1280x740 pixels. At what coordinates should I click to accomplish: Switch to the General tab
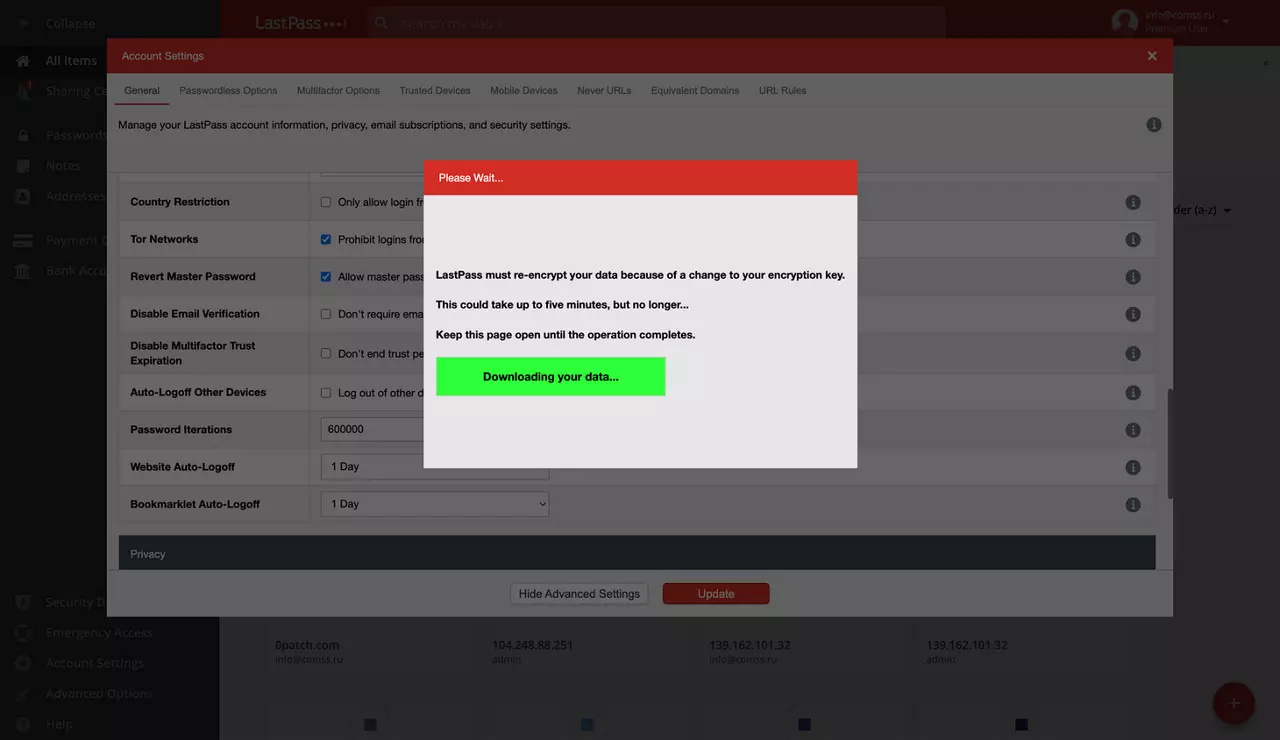tap(142, 90)
